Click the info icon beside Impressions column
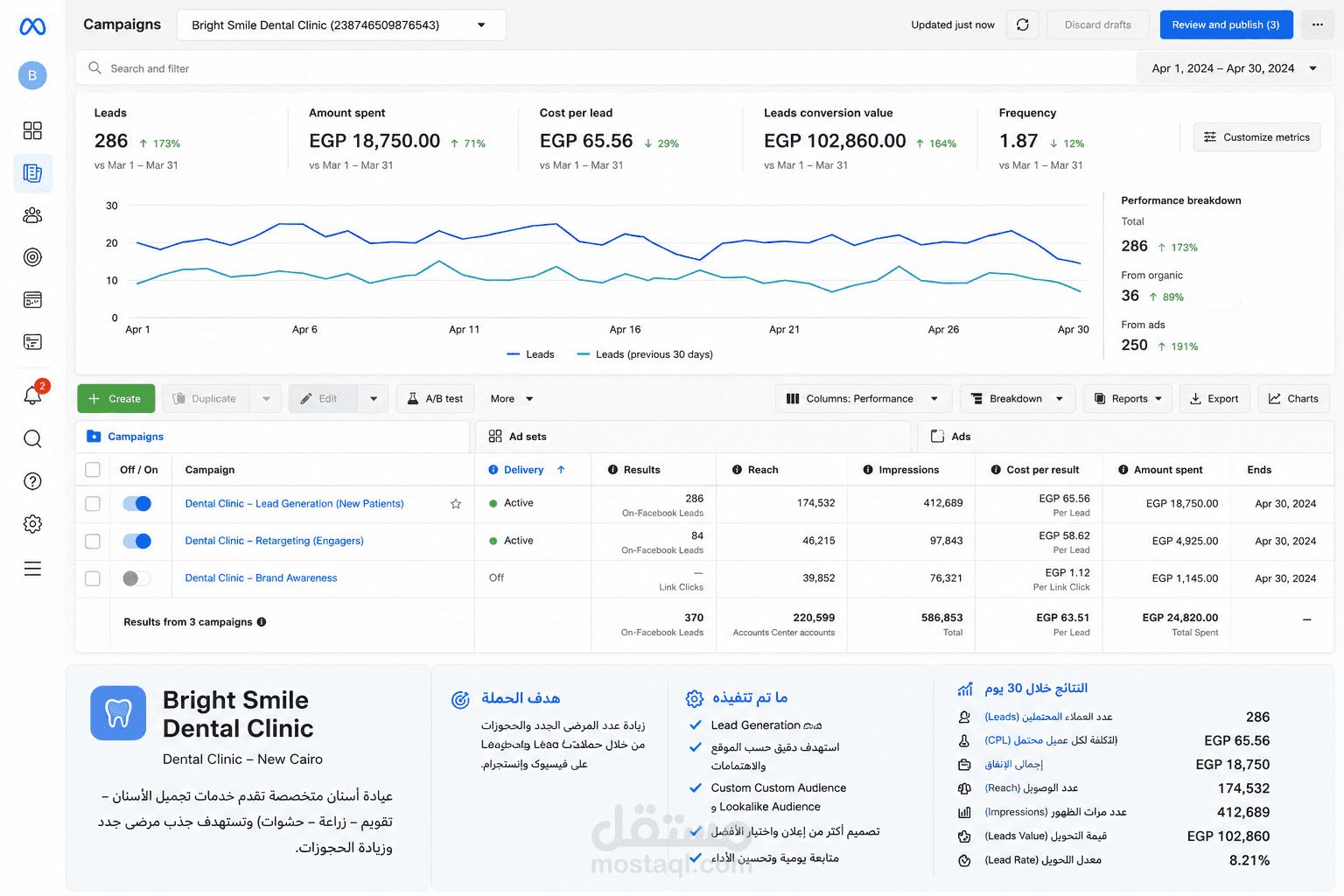 coord(868,470)
